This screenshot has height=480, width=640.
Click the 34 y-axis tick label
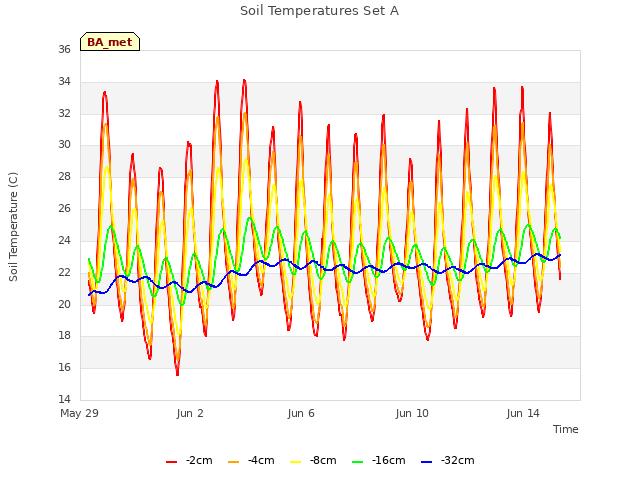click(64, 81)
